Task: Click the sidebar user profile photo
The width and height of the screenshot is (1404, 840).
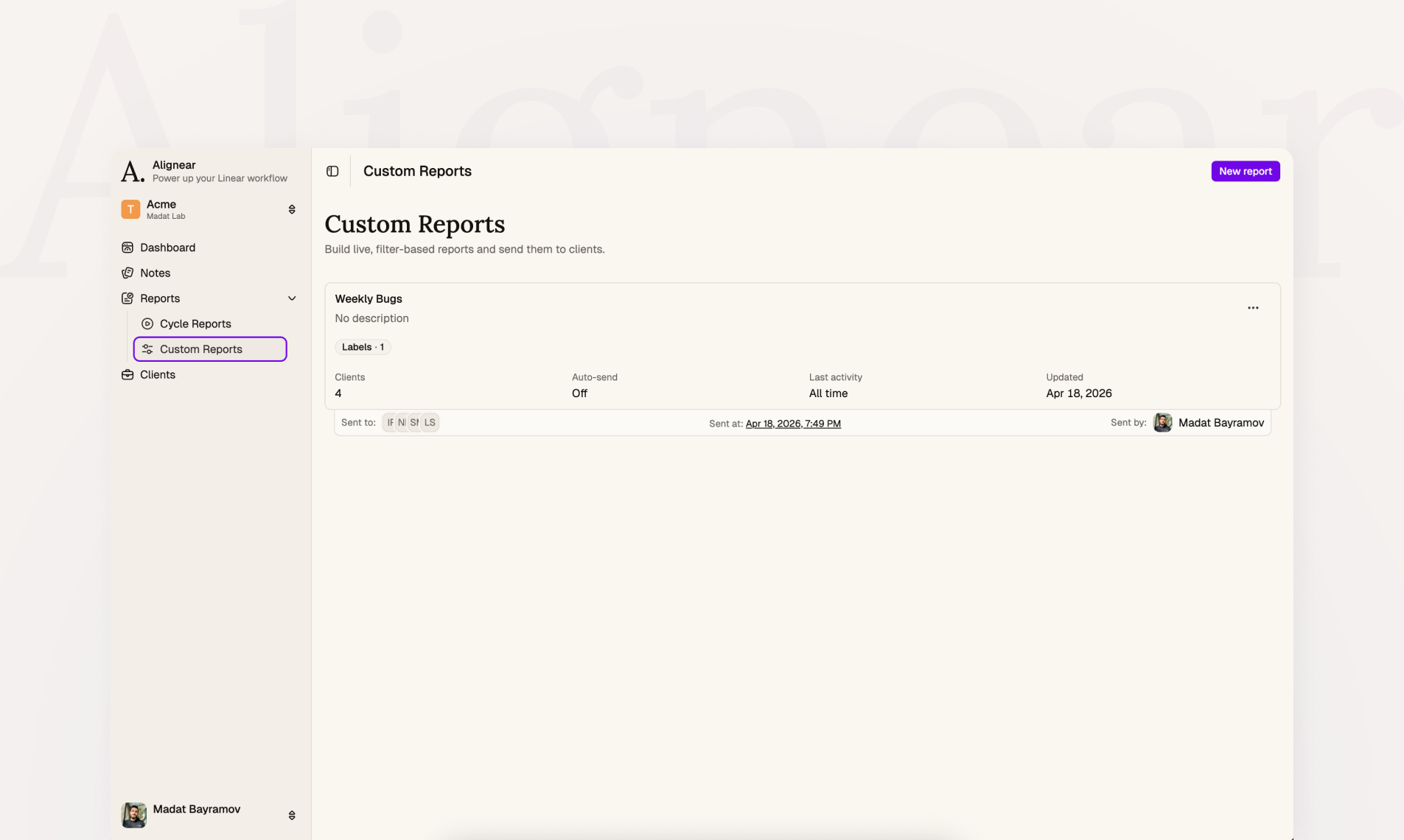Action: (x=133, y=815)
